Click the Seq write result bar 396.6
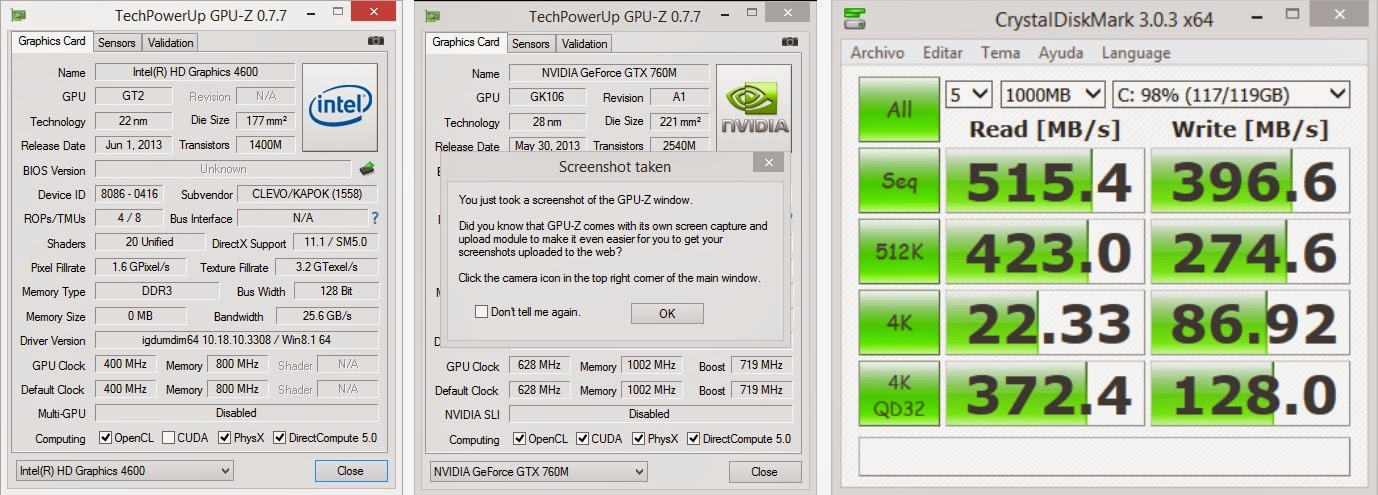Viewport: 1378px width, 495px height. pos(1251,183)
